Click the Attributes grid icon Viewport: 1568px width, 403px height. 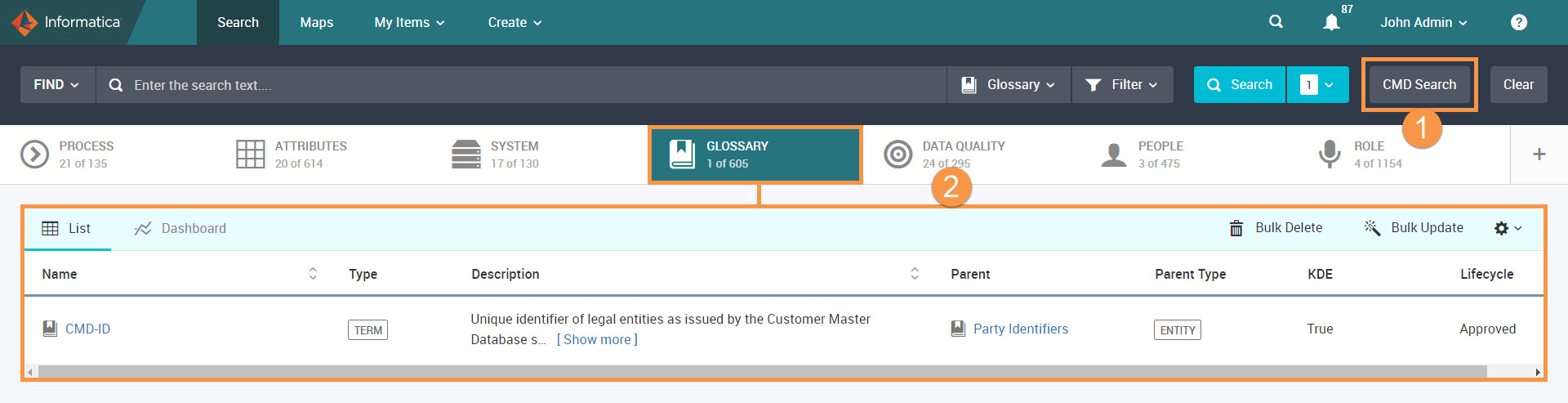pyautogui.click(x=250, y=154)
